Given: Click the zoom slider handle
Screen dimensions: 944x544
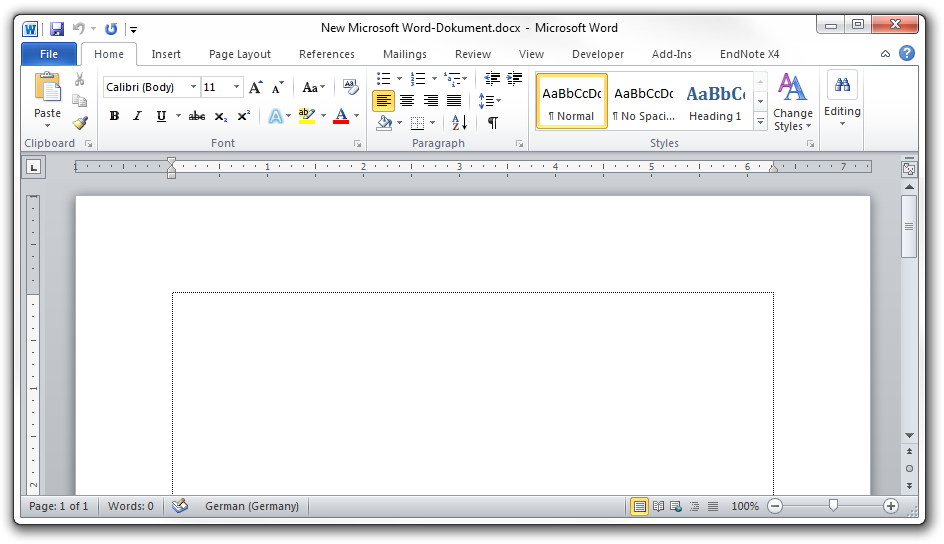Looking at the screenshot, I should 833,506.
